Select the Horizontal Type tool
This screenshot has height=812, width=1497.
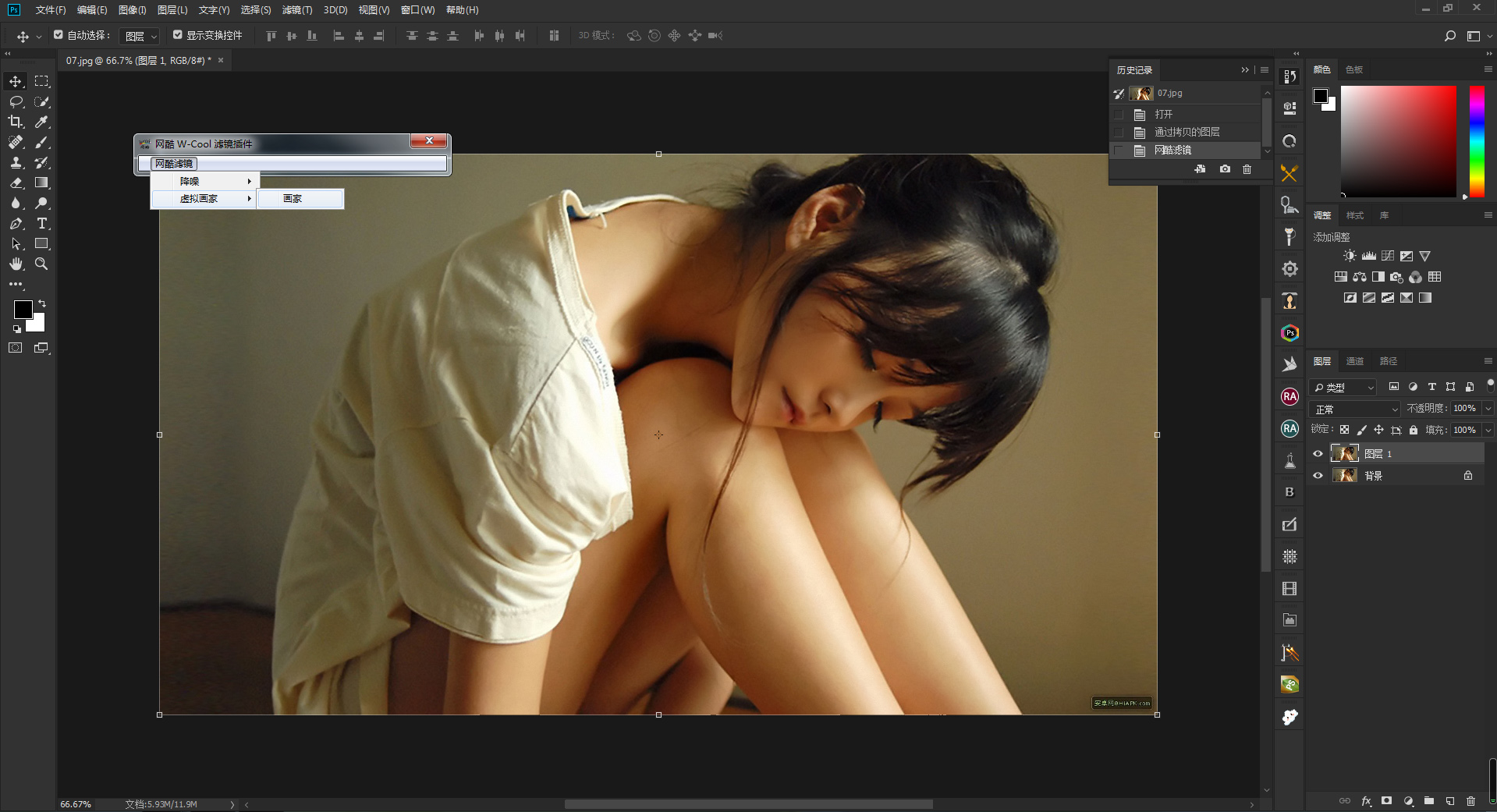[42, 223]
